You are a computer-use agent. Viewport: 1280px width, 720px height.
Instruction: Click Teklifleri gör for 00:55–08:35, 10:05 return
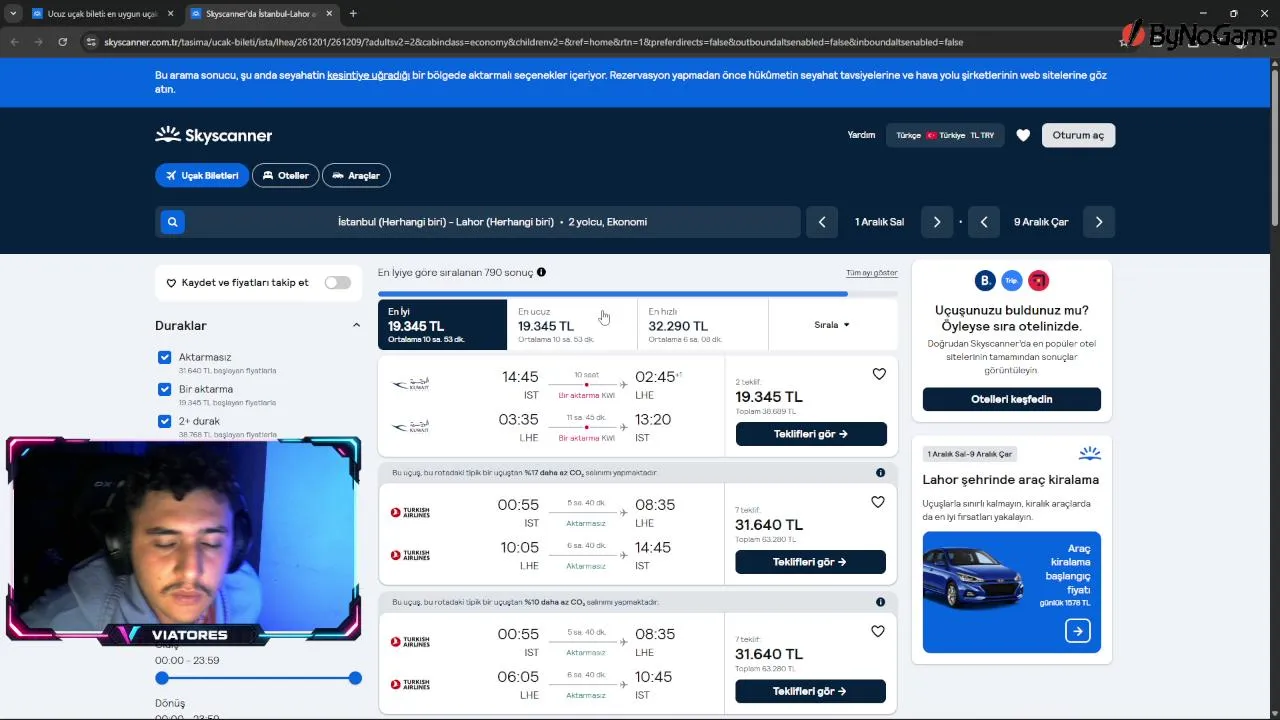pyautogui.click(x=810, y=562)
